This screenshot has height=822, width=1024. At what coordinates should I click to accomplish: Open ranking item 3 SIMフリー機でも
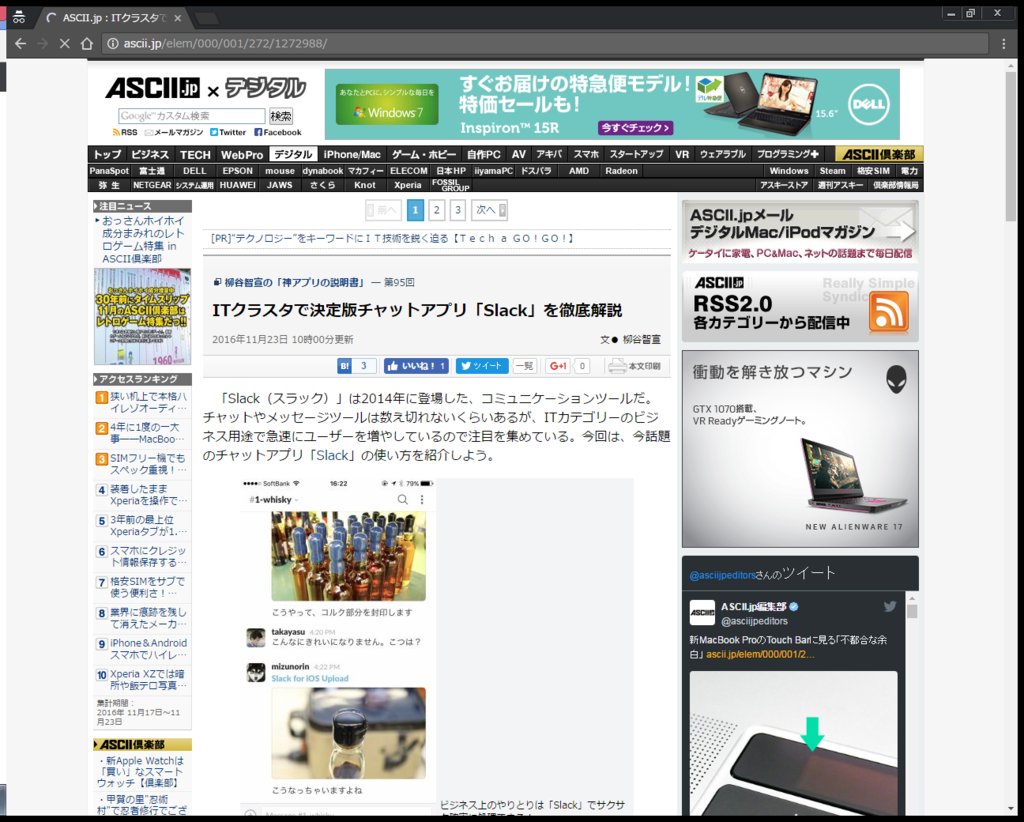tap(148, 464)
